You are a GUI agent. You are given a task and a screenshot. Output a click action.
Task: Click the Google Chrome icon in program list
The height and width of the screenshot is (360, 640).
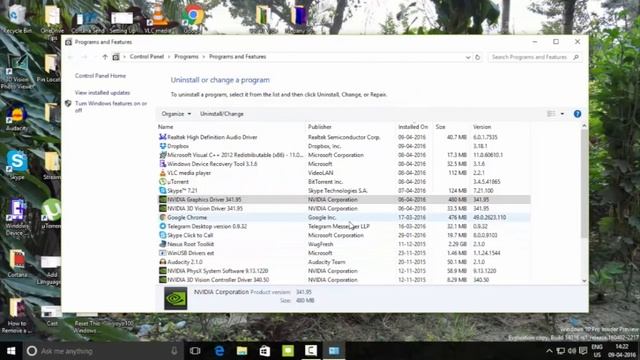pyautogui.click(x=162, y=218)
